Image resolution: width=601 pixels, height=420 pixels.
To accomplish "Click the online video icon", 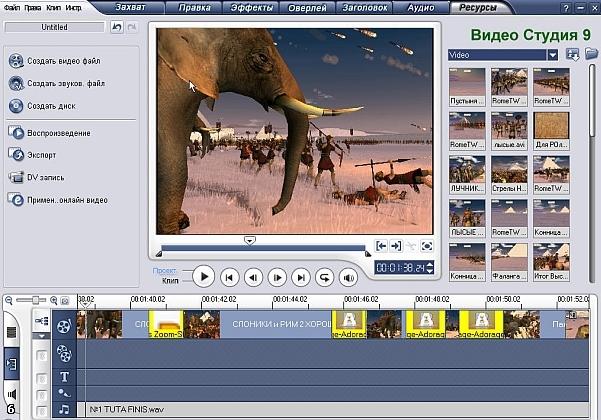I will coord(16,200).
